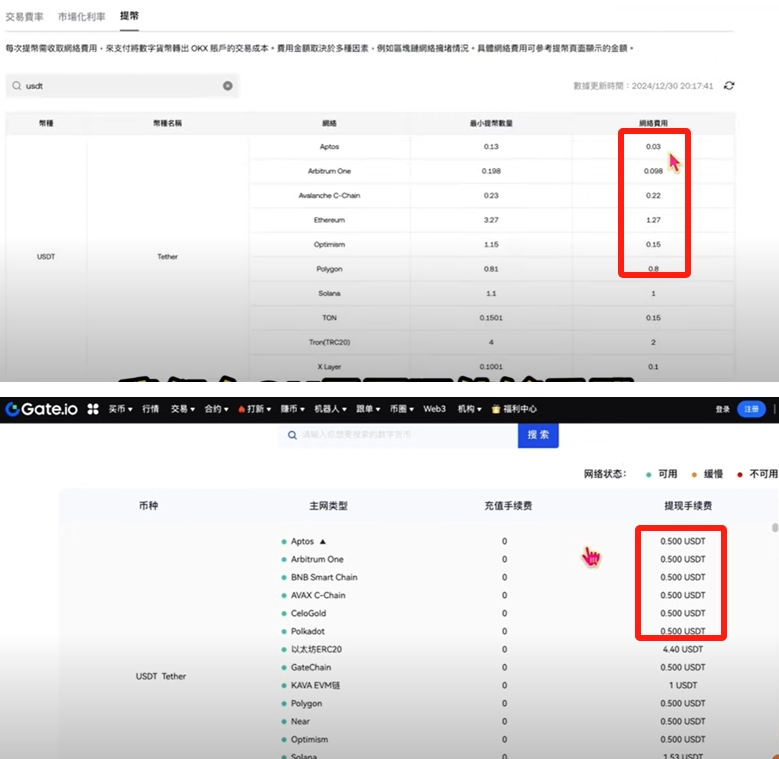This screenshot has width=779, height=759.
Task: Click the search magnifier icon beside usdt
Action: point(17,86)
